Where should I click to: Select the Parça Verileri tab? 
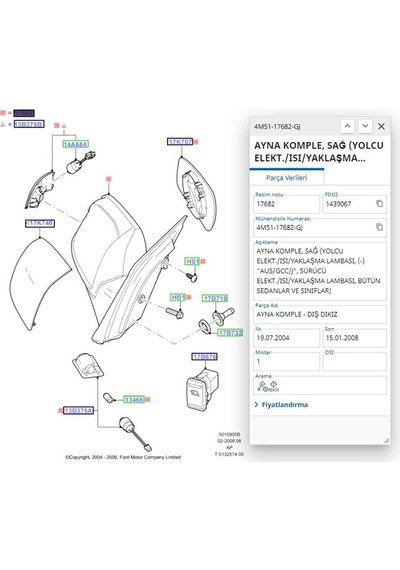coord(287,178)
